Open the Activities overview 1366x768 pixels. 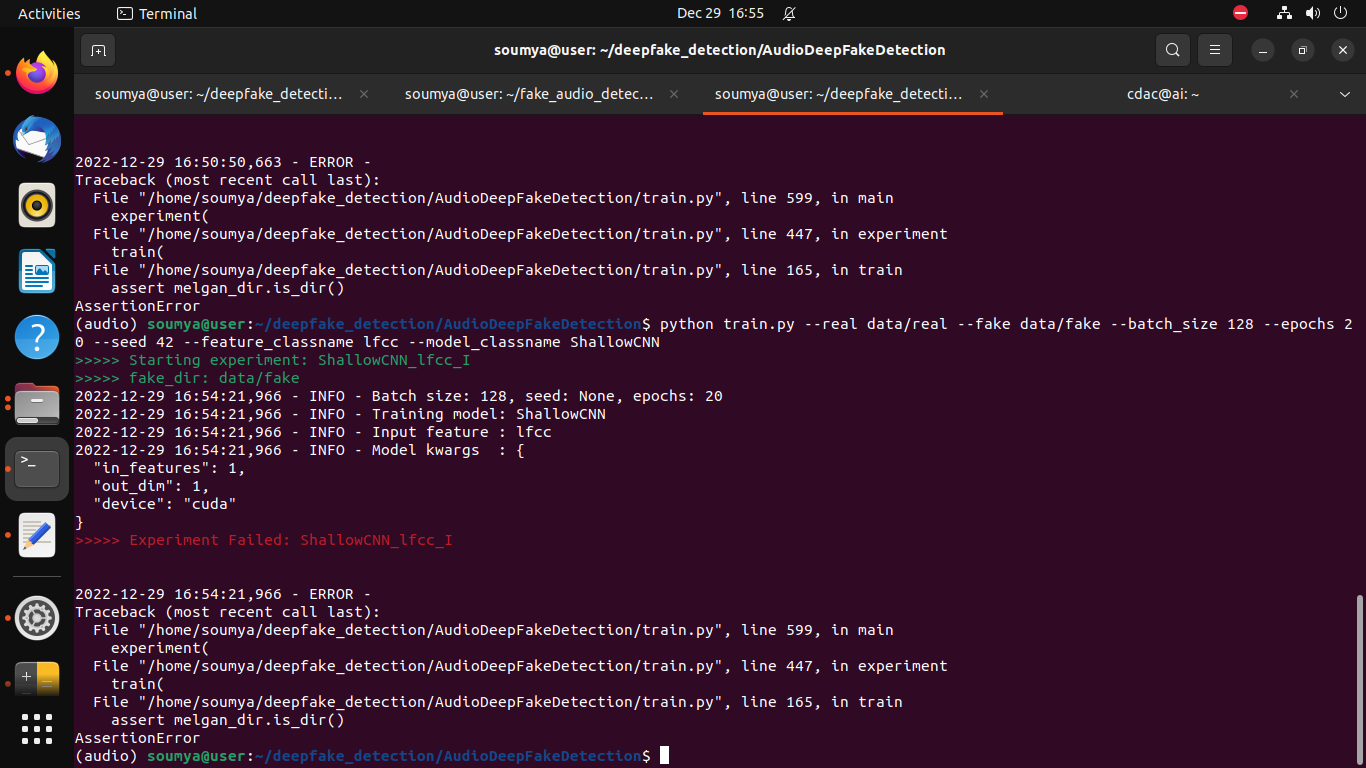(49, 13)
